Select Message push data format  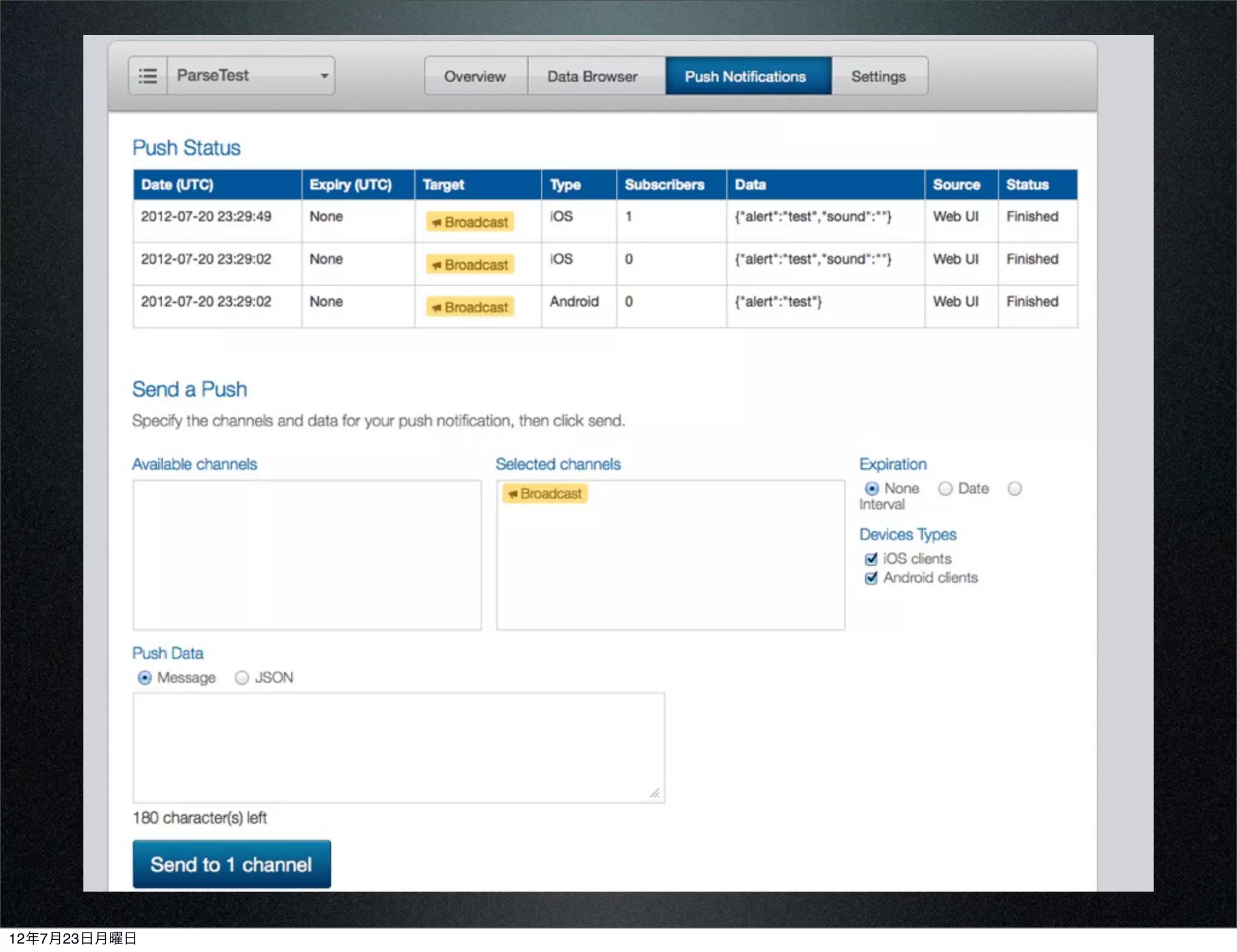(x=144, y=678)
